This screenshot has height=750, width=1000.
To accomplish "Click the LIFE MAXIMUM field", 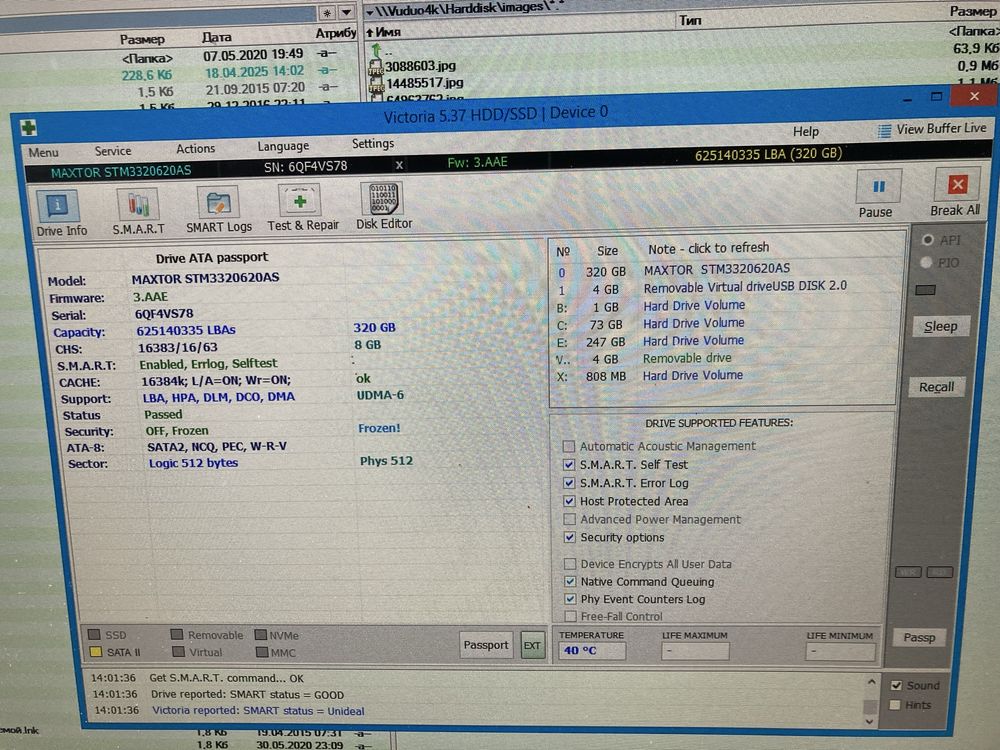I will click(696, 651).
